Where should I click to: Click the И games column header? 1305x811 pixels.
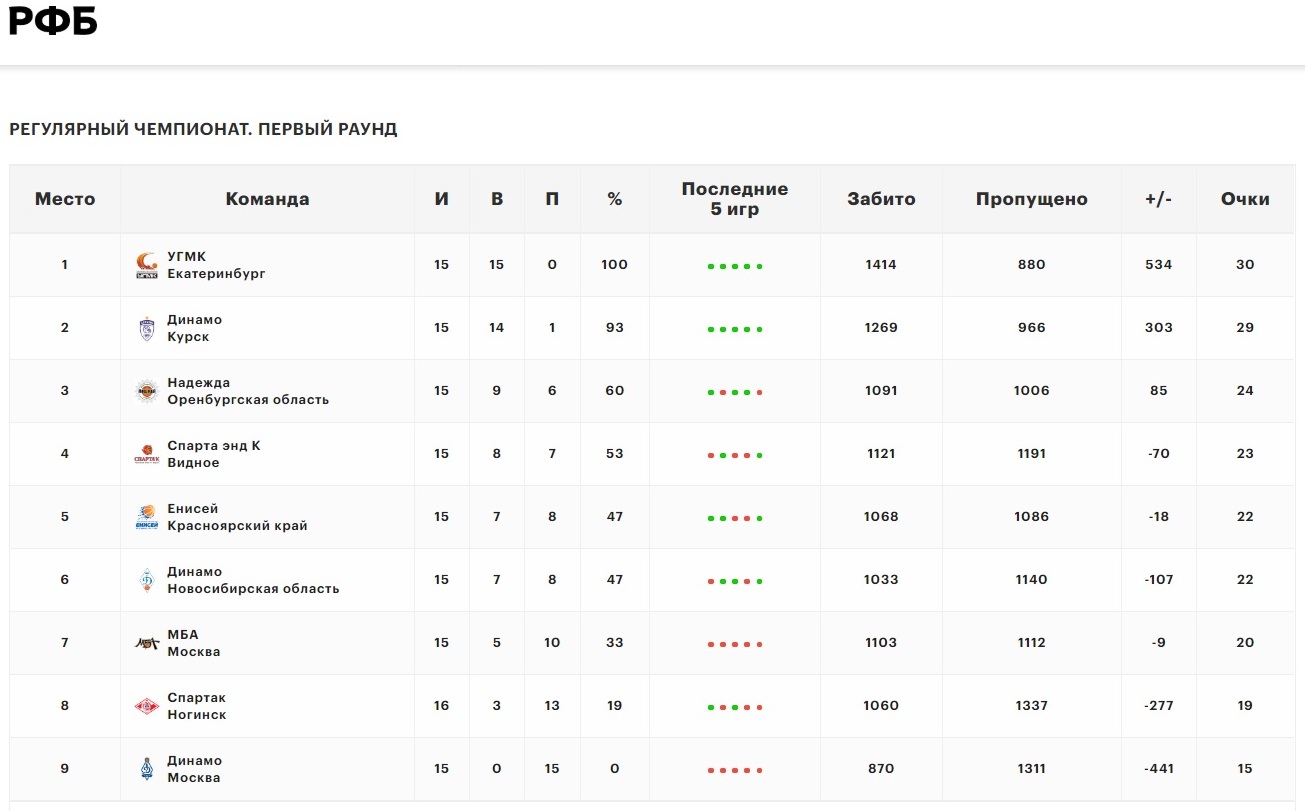[x=442, y=199]
